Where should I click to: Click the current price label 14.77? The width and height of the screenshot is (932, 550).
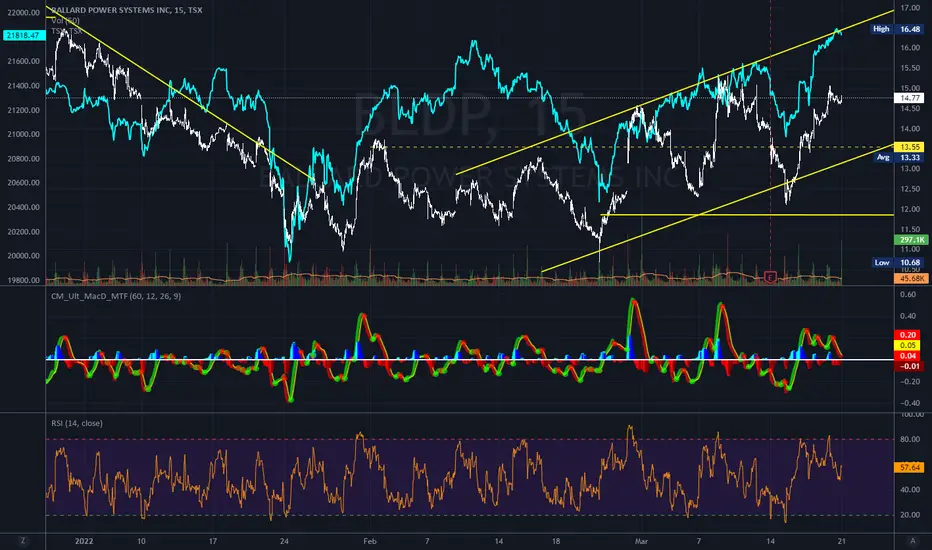tap(909, 98)
